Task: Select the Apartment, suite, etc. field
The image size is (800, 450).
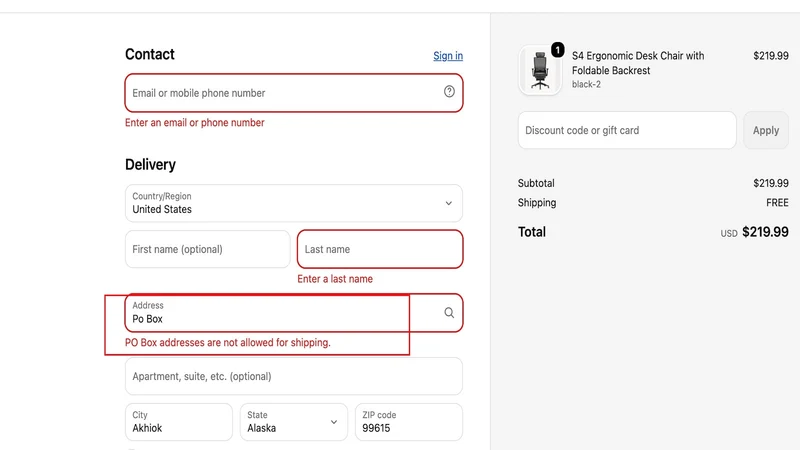Action: 294,376
